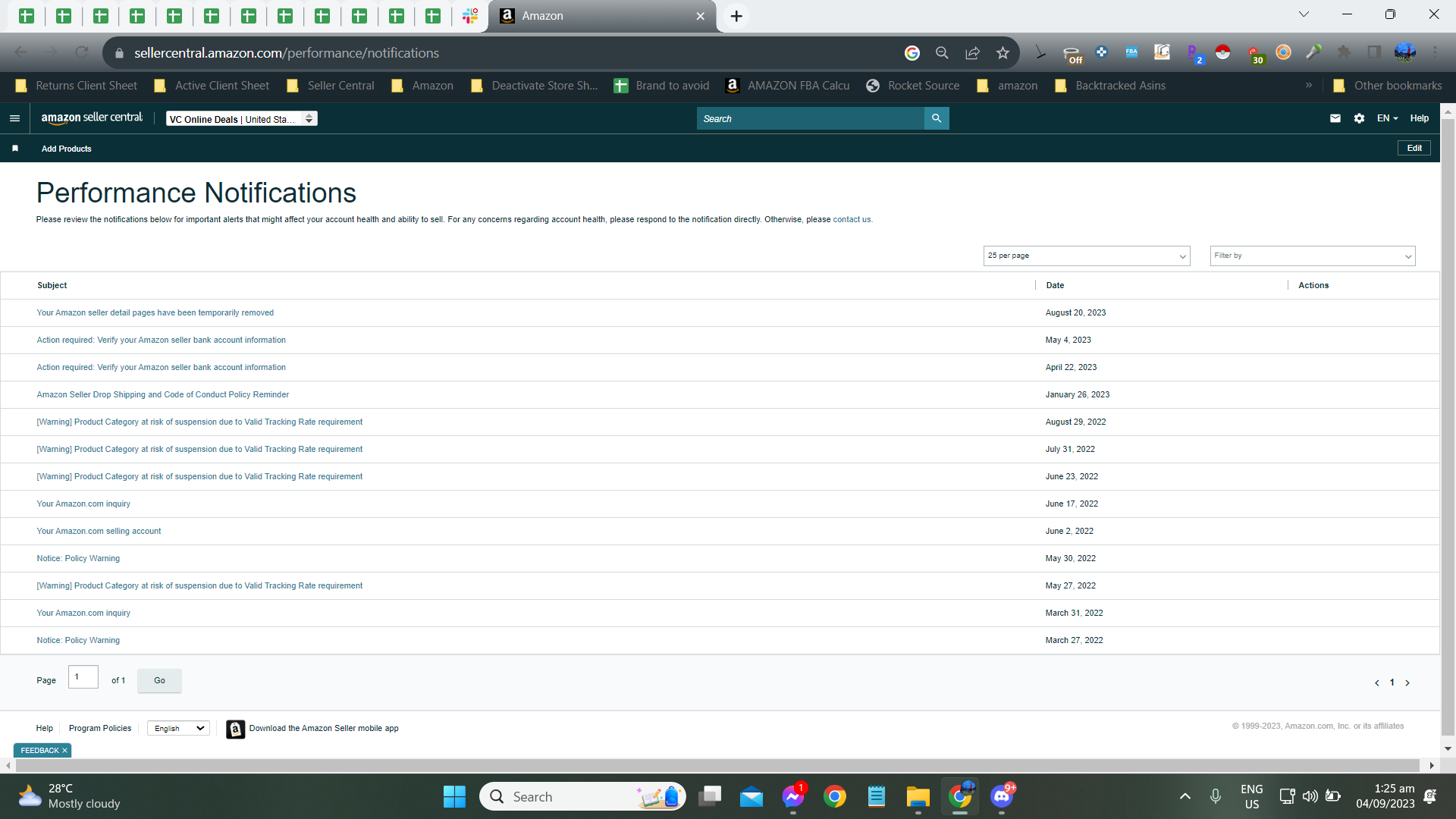Open the Drop Shipping Policy Reminder notification
1456x819 pixels.
[x=163, y=395]
